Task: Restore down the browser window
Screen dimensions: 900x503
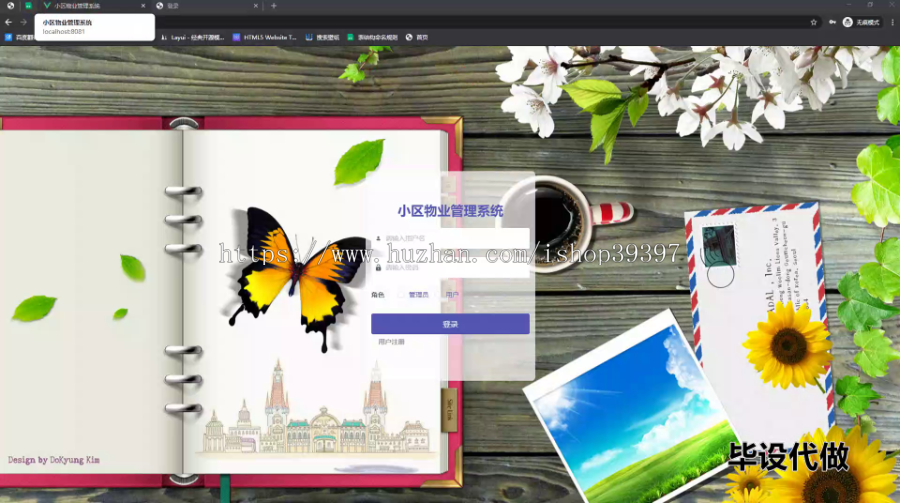Action: click(870, 5)
